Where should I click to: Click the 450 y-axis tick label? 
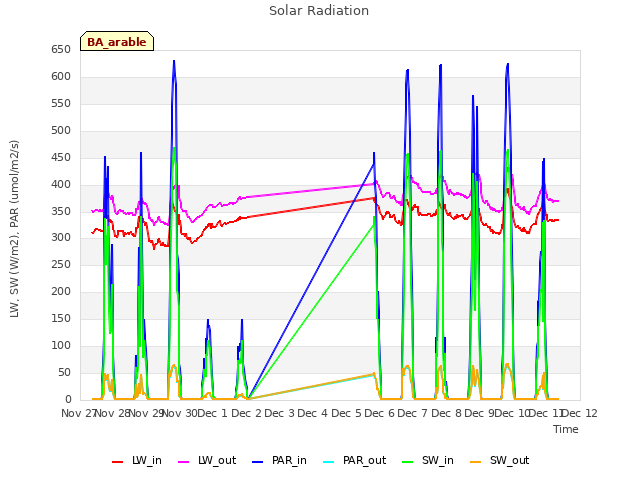point(61,157)
